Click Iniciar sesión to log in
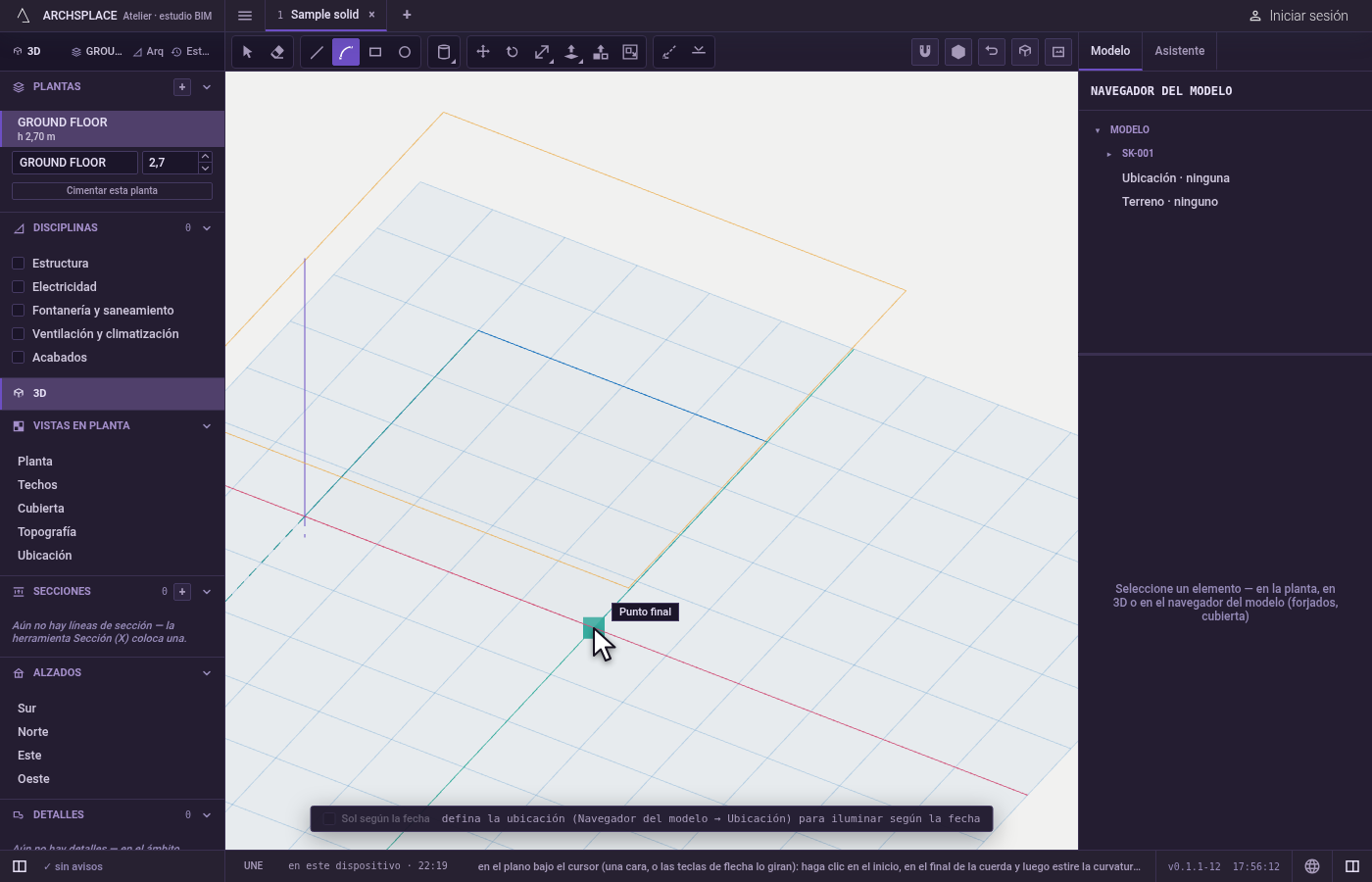 click(x=1298, y=16)
